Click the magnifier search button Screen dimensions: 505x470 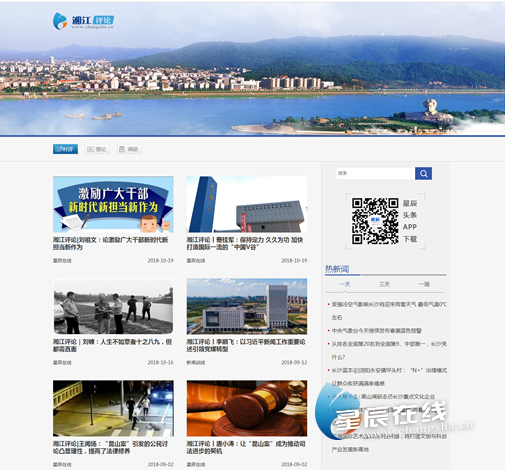coord(423,173)
